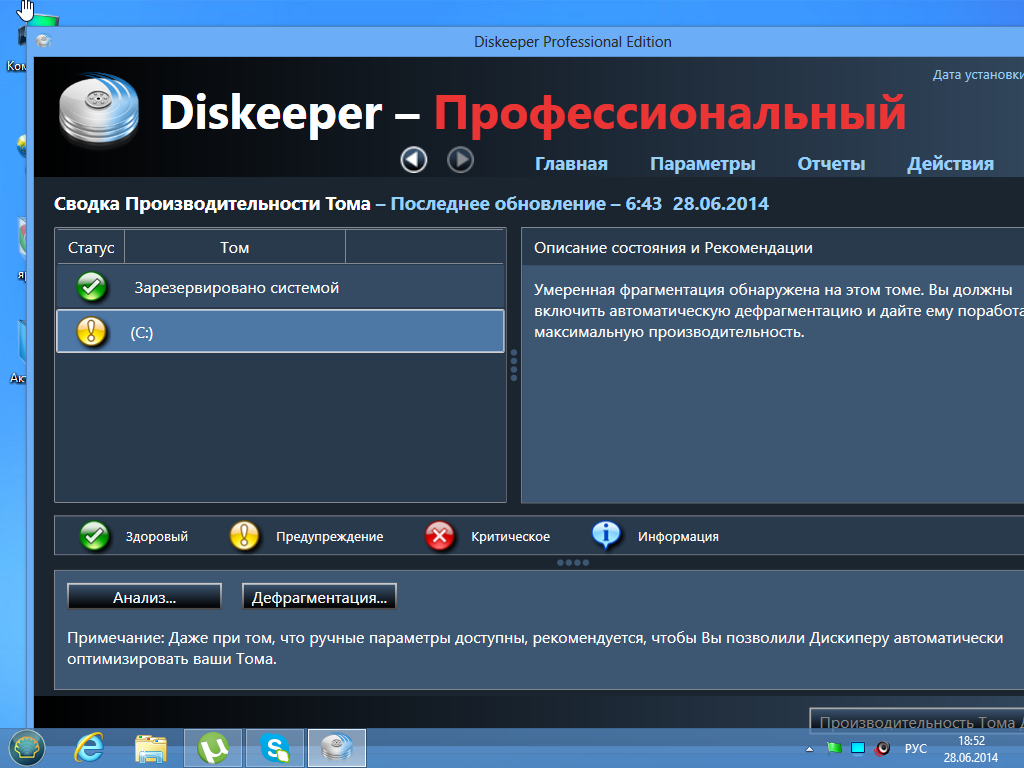This screenshot has width=1024, height=768.
Task: Open File Explorer from the taskbar
Action: 151,748
